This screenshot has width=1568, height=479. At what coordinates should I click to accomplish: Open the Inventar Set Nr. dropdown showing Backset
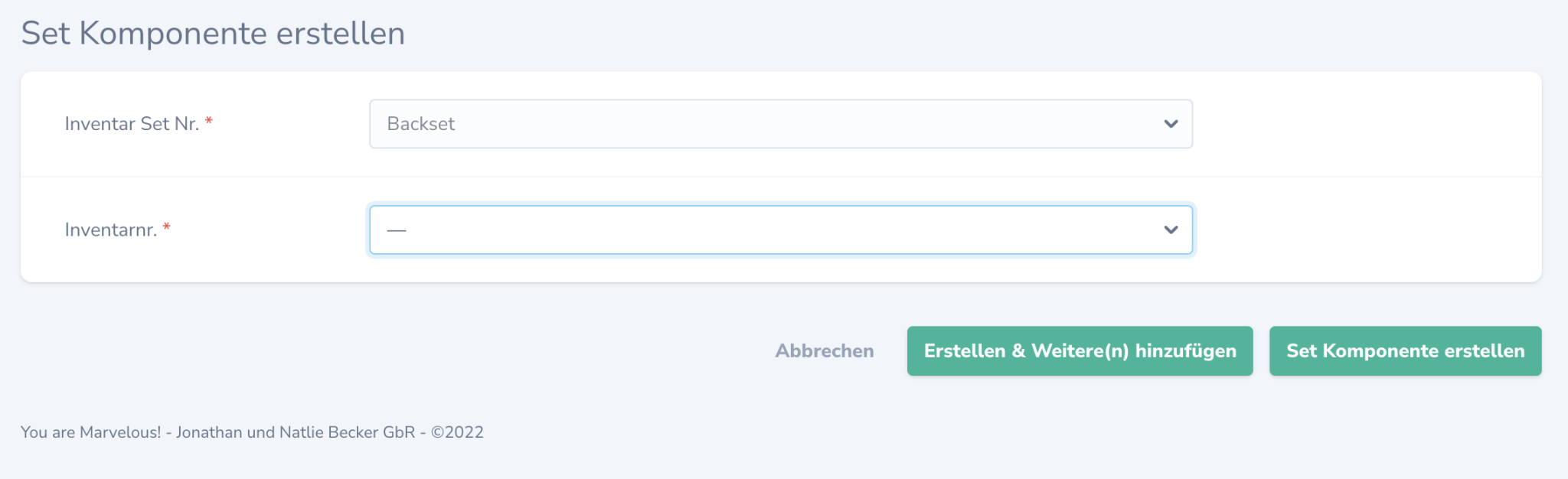779,123
